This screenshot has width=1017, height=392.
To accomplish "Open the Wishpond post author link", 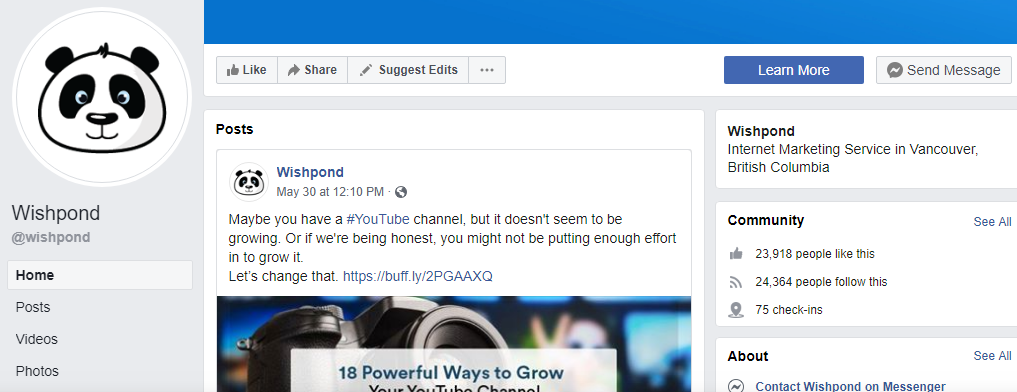I will 310,172.
